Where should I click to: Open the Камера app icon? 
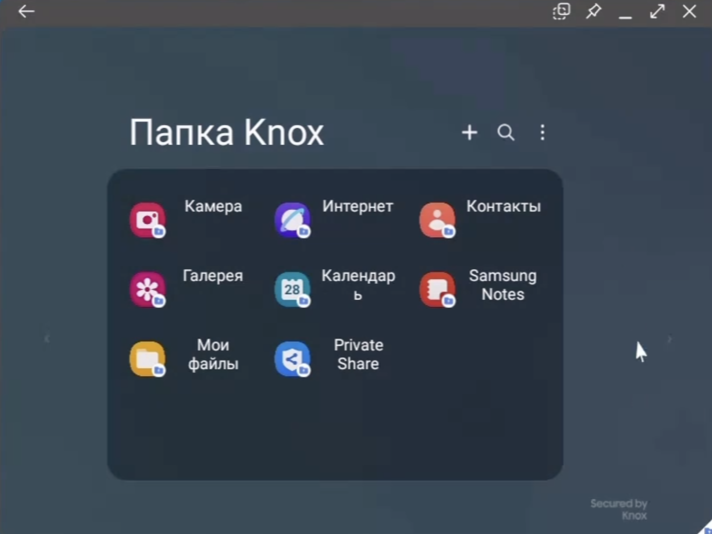[x=147, y=220]
